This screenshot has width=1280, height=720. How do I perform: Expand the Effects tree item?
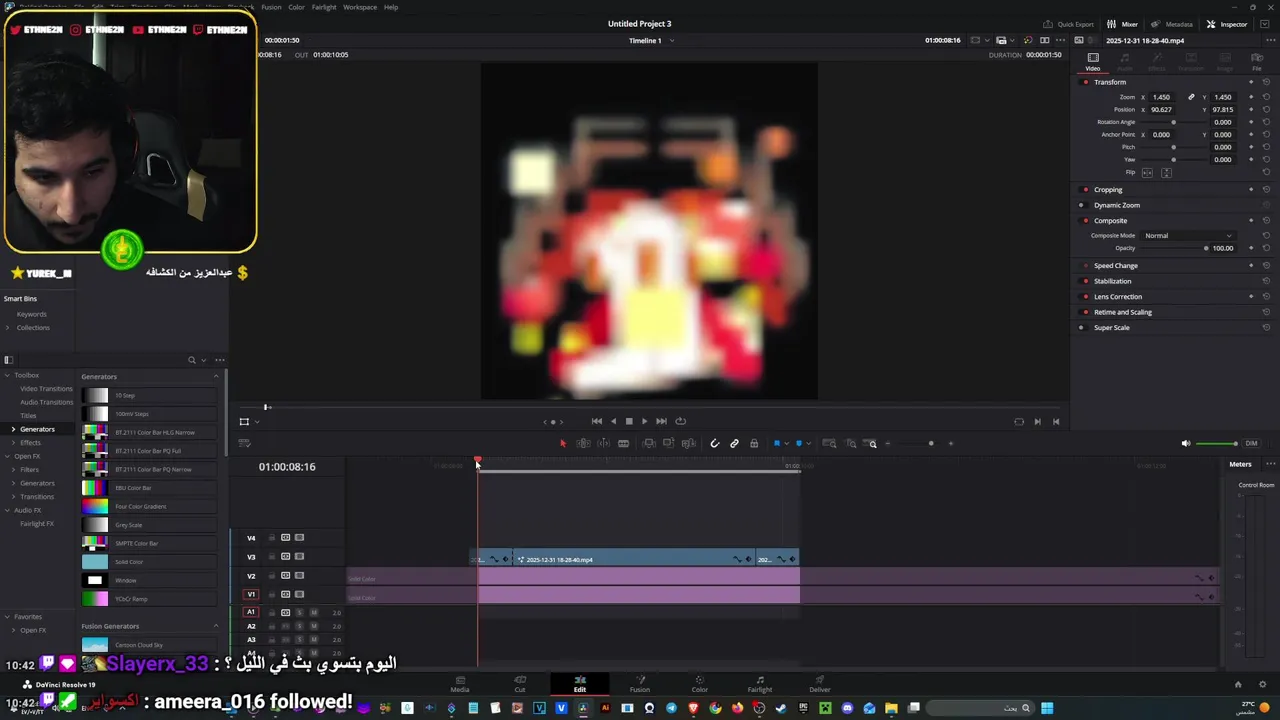tap(13, 442)
